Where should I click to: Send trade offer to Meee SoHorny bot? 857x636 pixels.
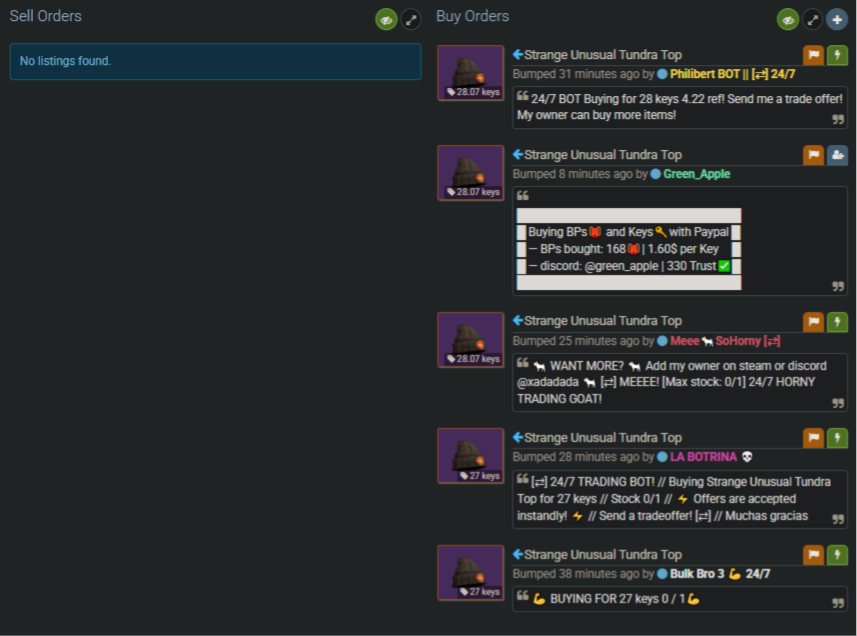point(837,321)
